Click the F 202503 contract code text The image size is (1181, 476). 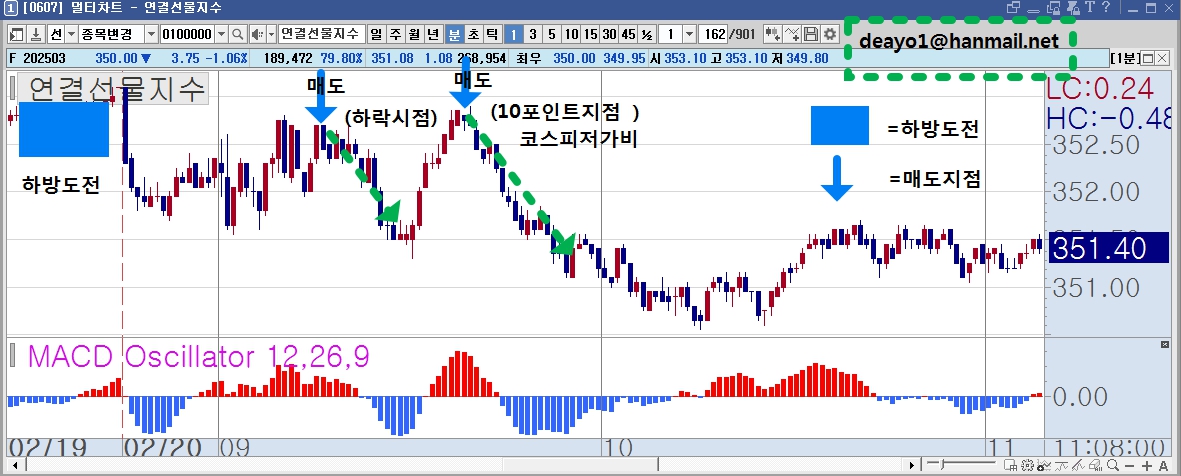point(37,58)
